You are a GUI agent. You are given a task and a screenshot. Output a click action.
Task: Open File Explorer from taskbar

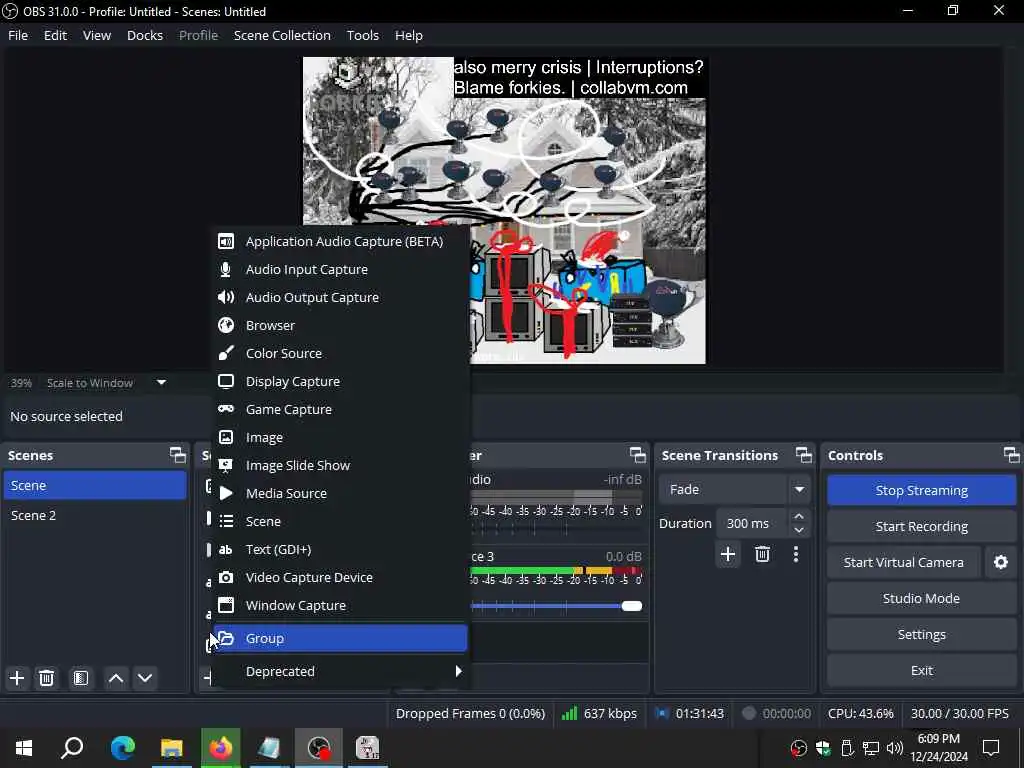tap(172, 748)
